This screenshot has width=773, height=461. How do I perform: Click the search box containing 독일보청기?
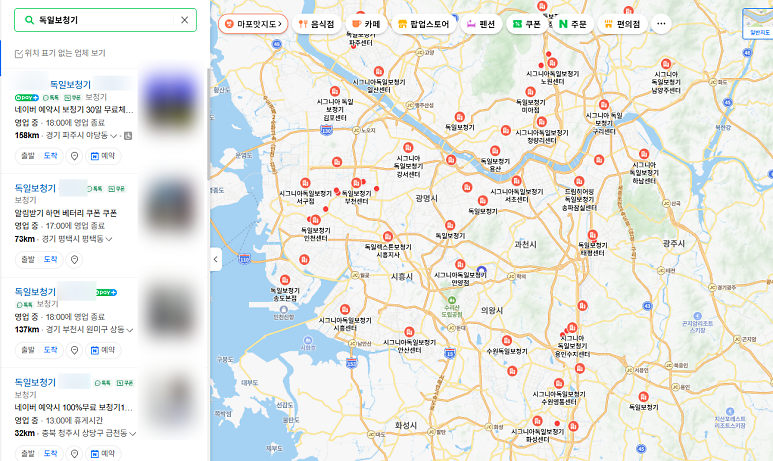click(105, 20)
